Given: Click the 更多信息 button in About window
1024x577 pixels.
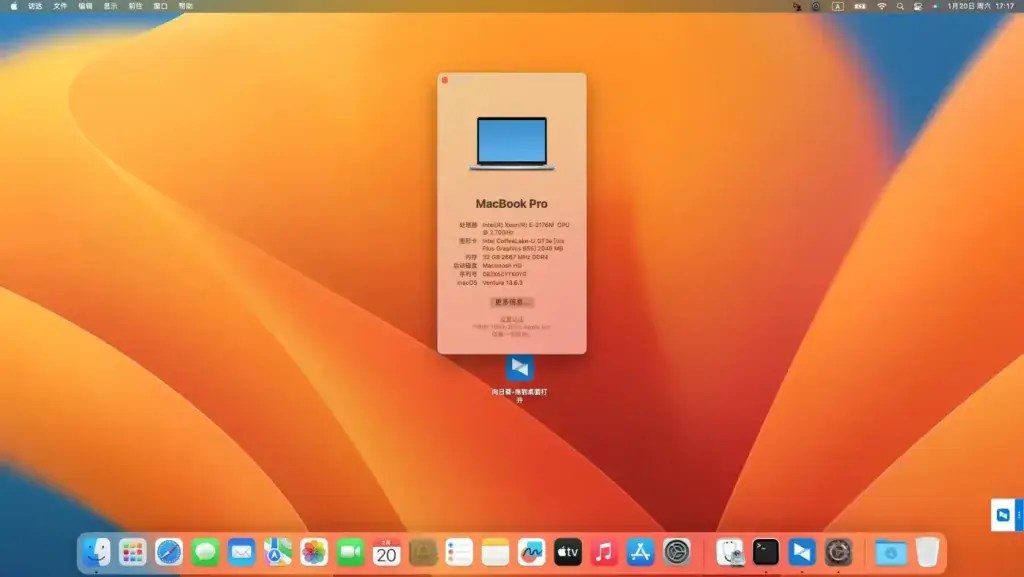Looking at the screenshot, I should pos(511,302).
